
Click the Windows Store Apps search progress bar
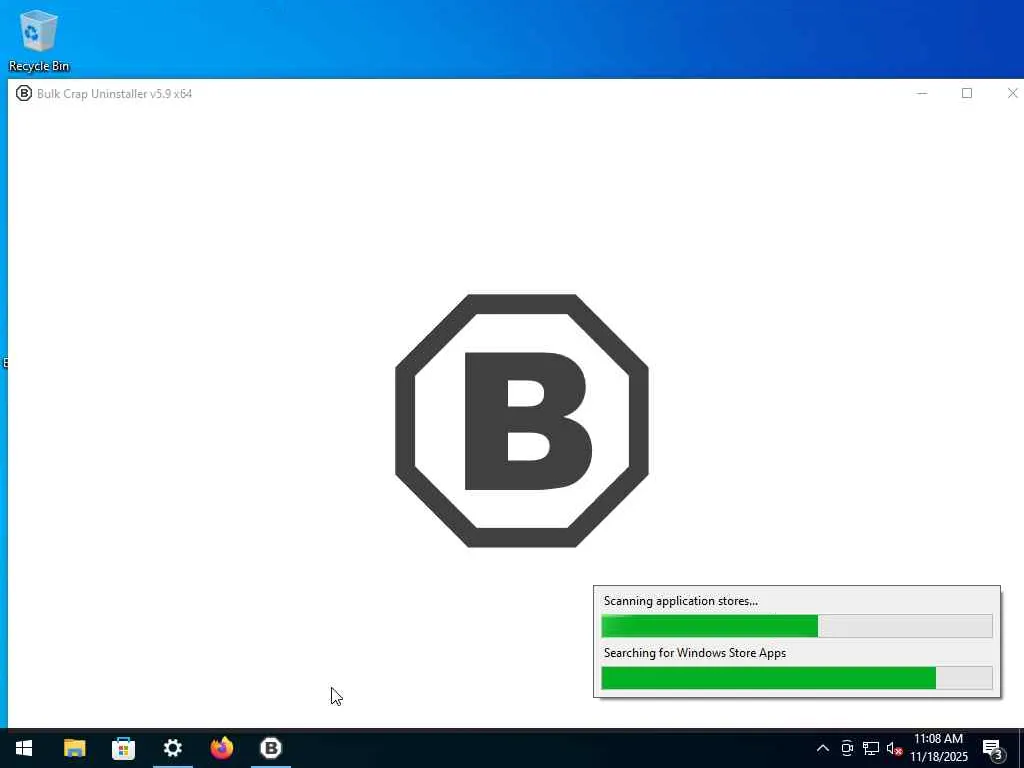coord(797,678)
